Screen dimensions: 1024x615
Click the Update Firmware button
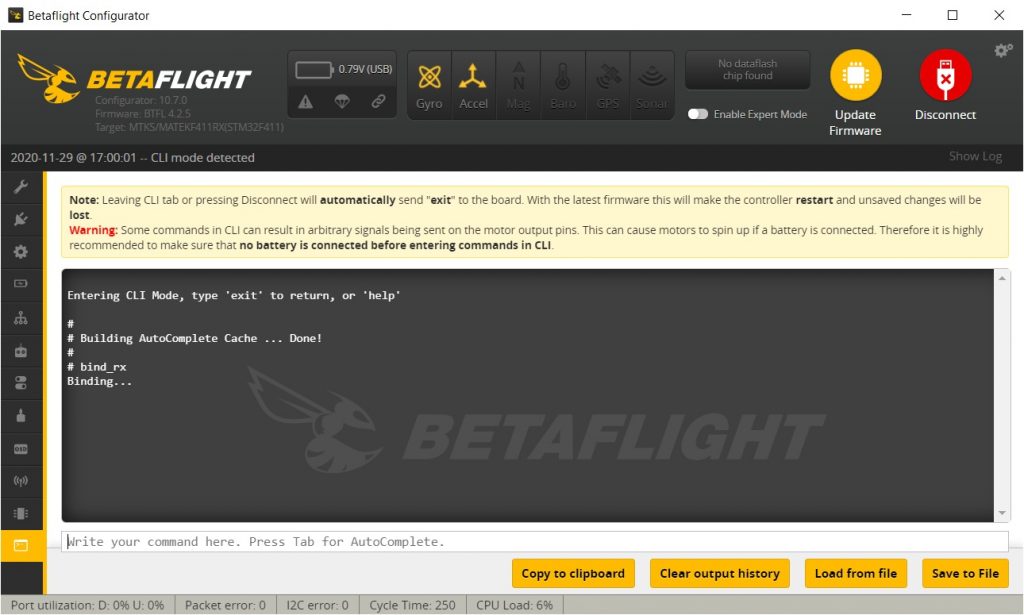click(x=856, y=93)
